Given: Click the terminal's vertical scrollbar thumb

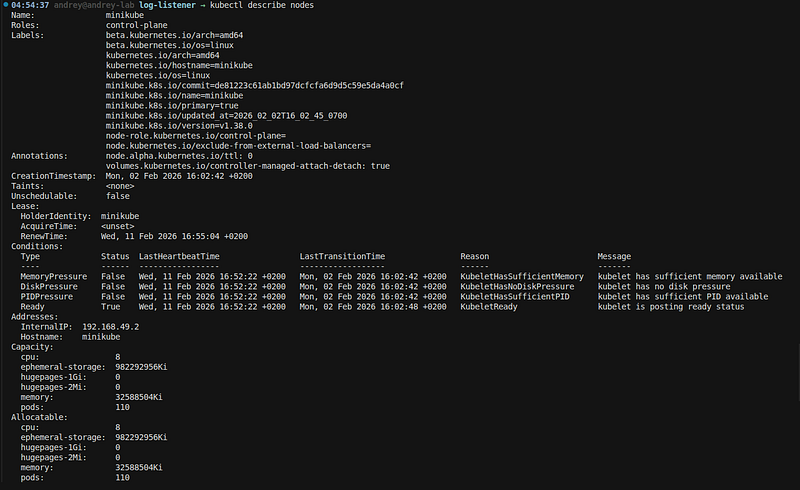Looking at the screenshot, I should 798,373.
